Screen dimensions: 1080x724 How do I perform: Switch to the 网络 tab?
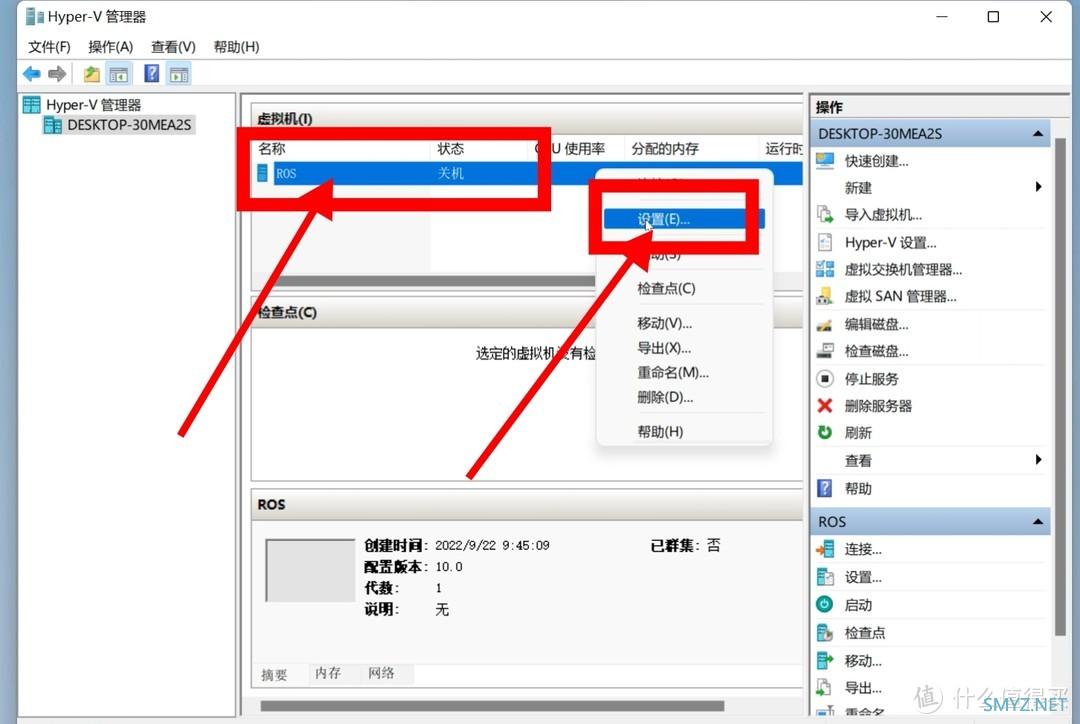tap(381, 673)
